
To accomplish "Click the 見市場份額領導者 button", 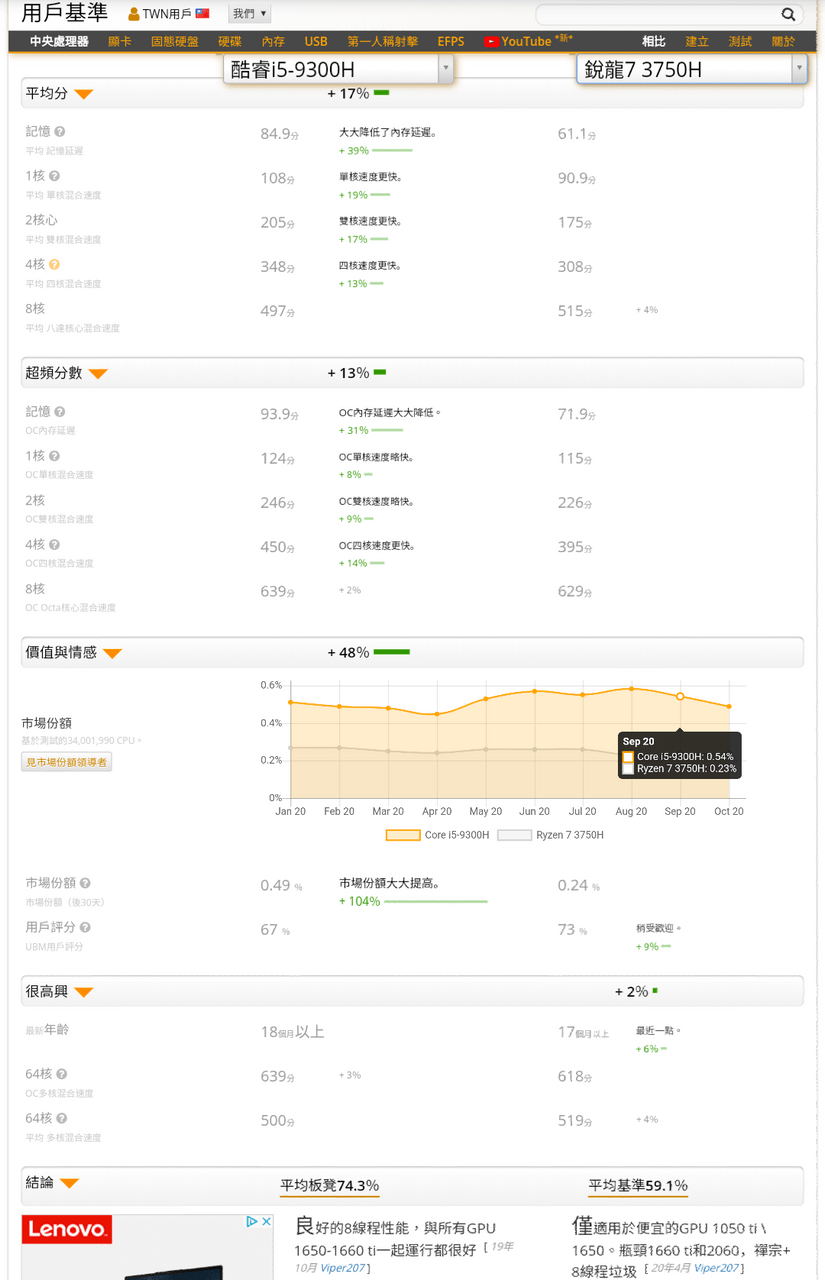I will pos(66,762).
